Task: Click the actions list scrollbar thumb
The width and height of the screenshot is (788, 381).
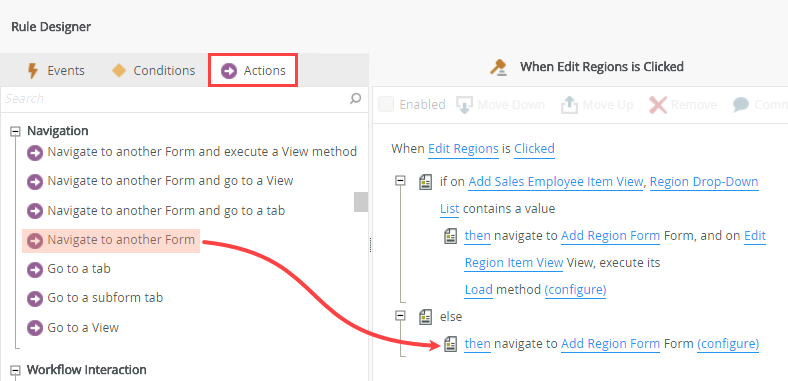Action: pos(361,202)
